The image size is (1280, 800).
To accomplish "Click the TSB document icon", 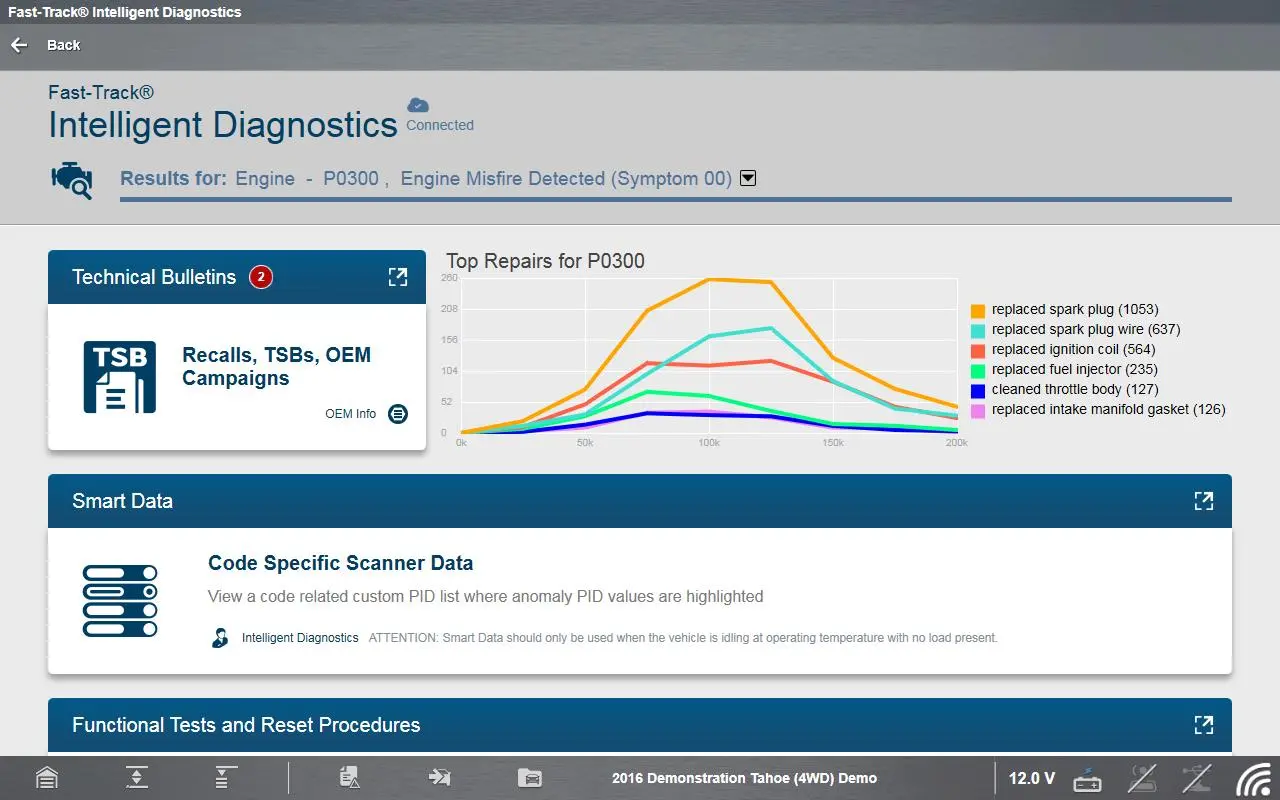I will tap(119, 378).
